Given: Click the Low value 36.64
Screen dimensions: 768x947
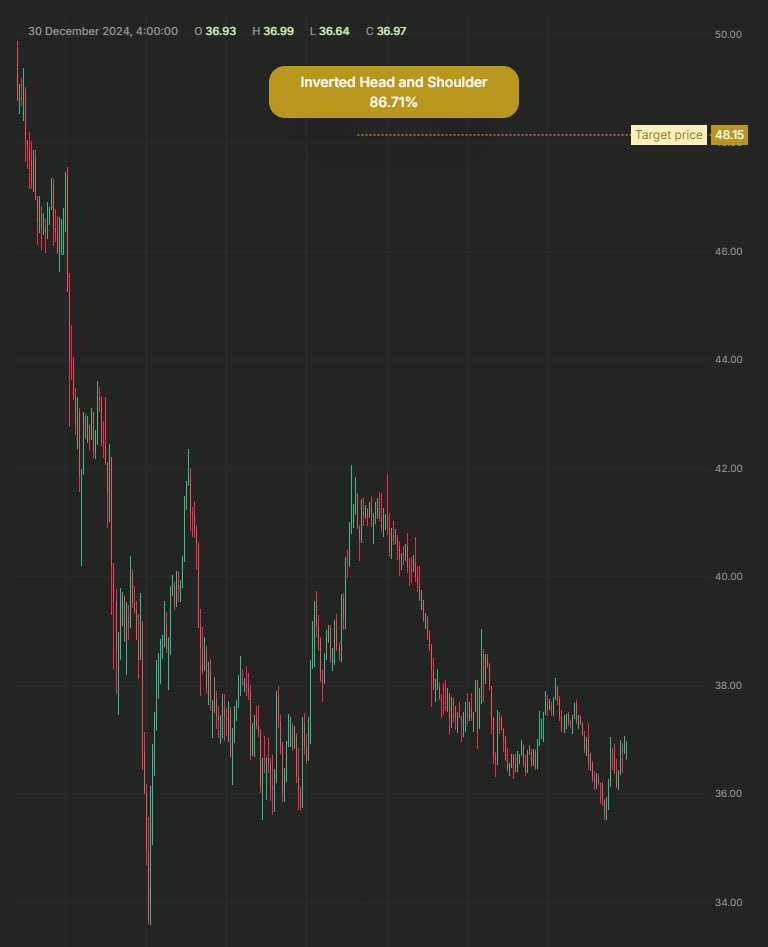Looking at the screenshot, I should pos(334,31).
